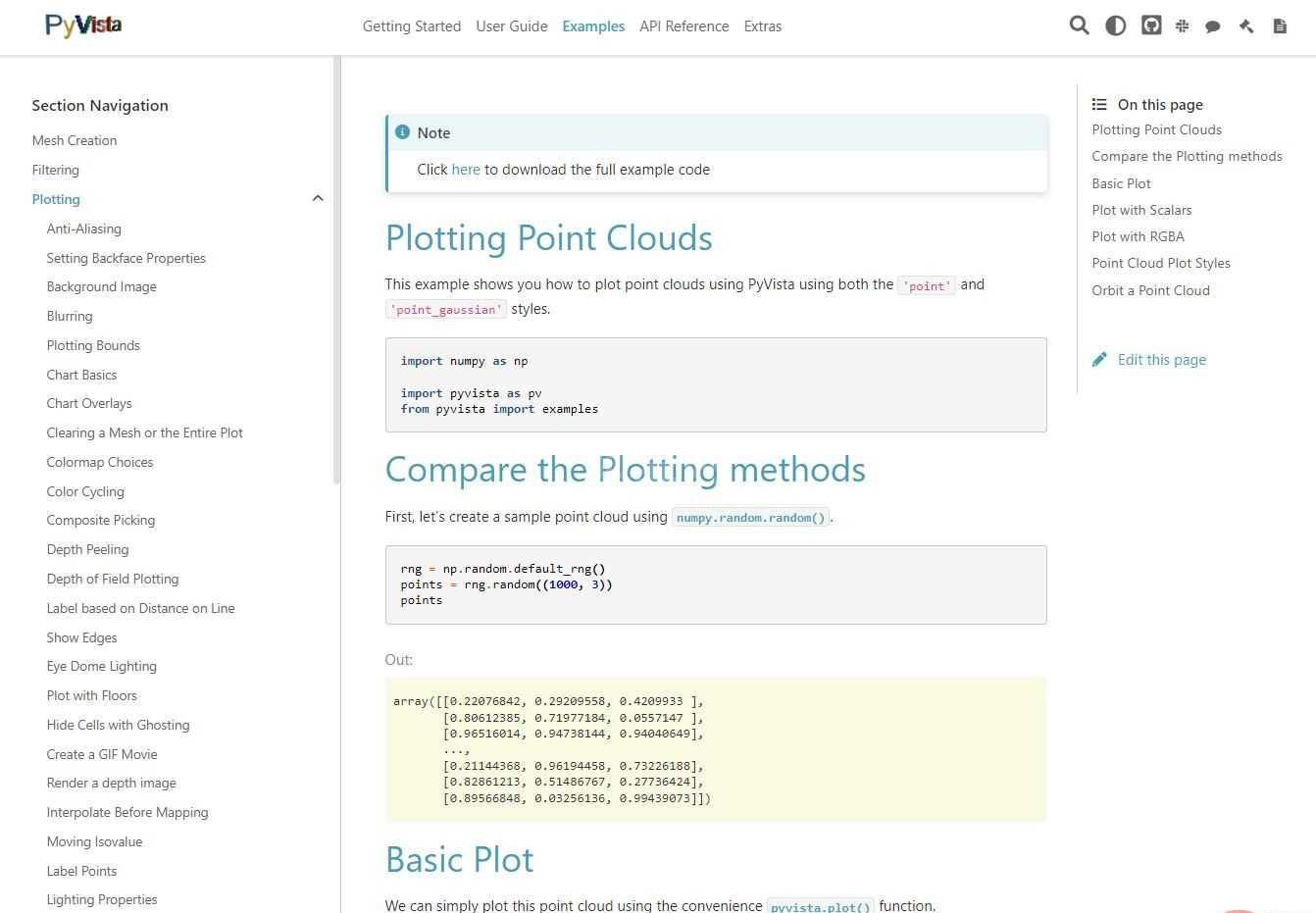
Task: Open Interpolate Before Mapping example
Action: pyautogui.click(x=127, y=812)
